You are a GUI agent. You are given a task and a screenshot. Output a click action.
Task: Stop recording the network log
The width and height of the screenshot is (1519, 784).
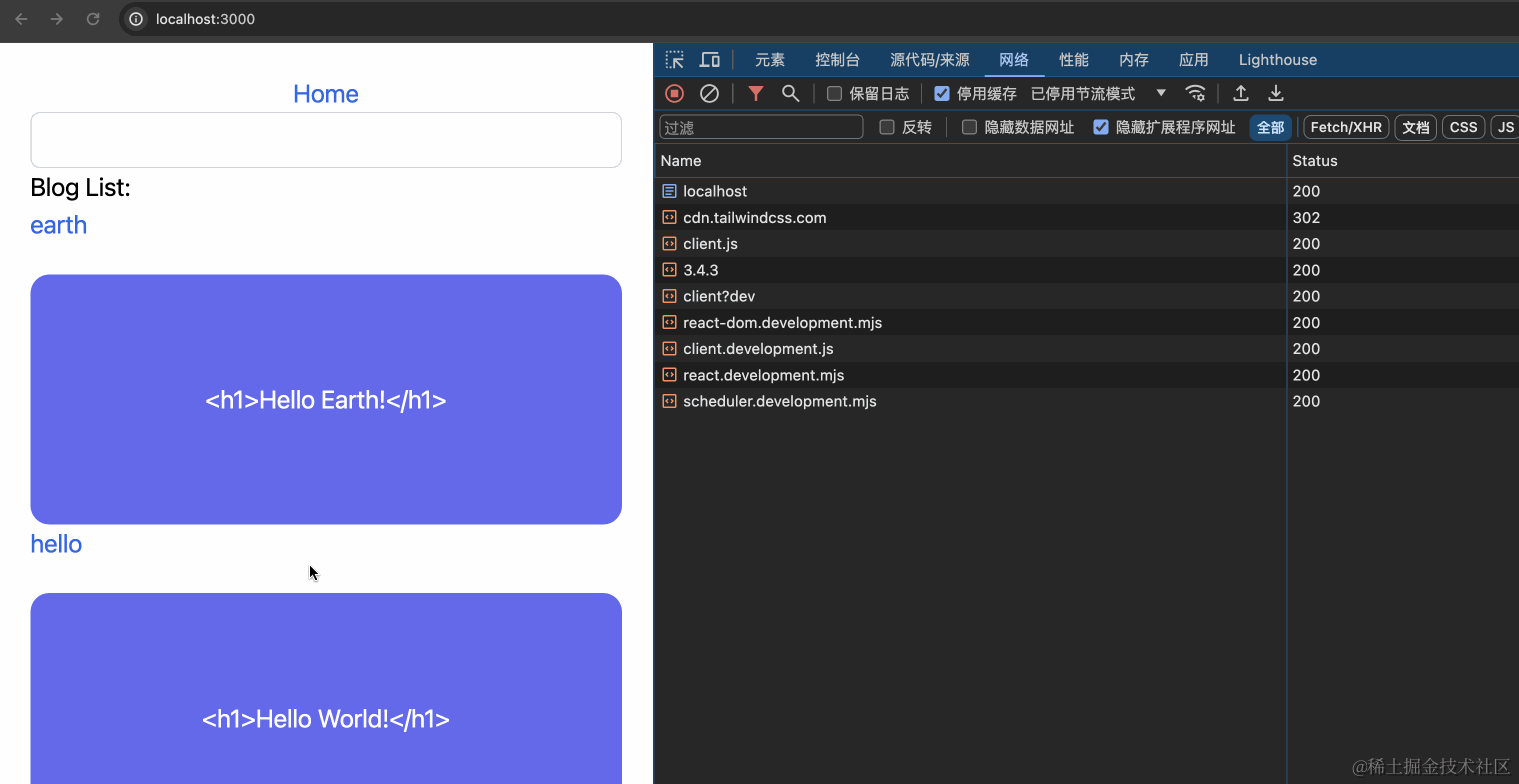pyautogui.click(x=673, y=92)
